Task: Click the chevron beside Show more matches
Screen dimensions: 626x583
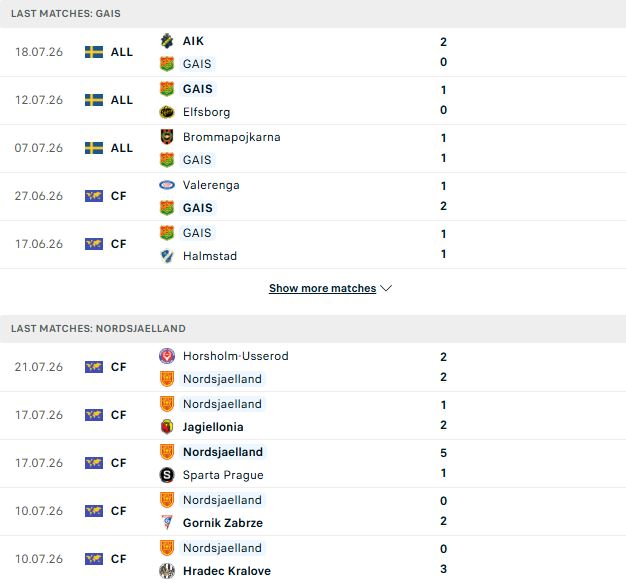Action: (386, 288)
